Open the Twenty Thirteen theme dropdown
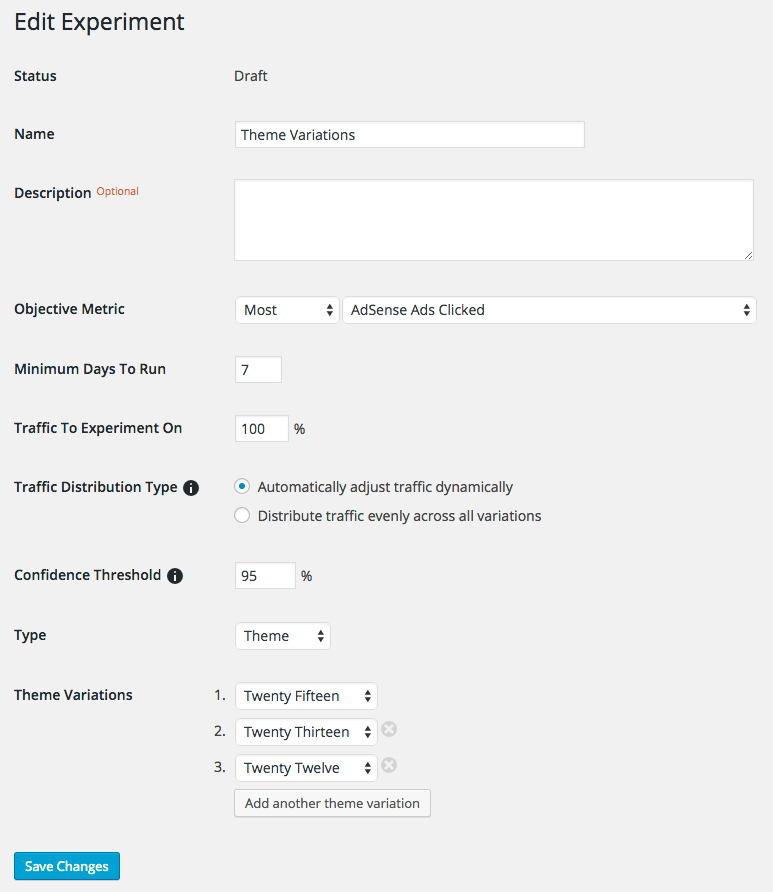 [306, 732]
